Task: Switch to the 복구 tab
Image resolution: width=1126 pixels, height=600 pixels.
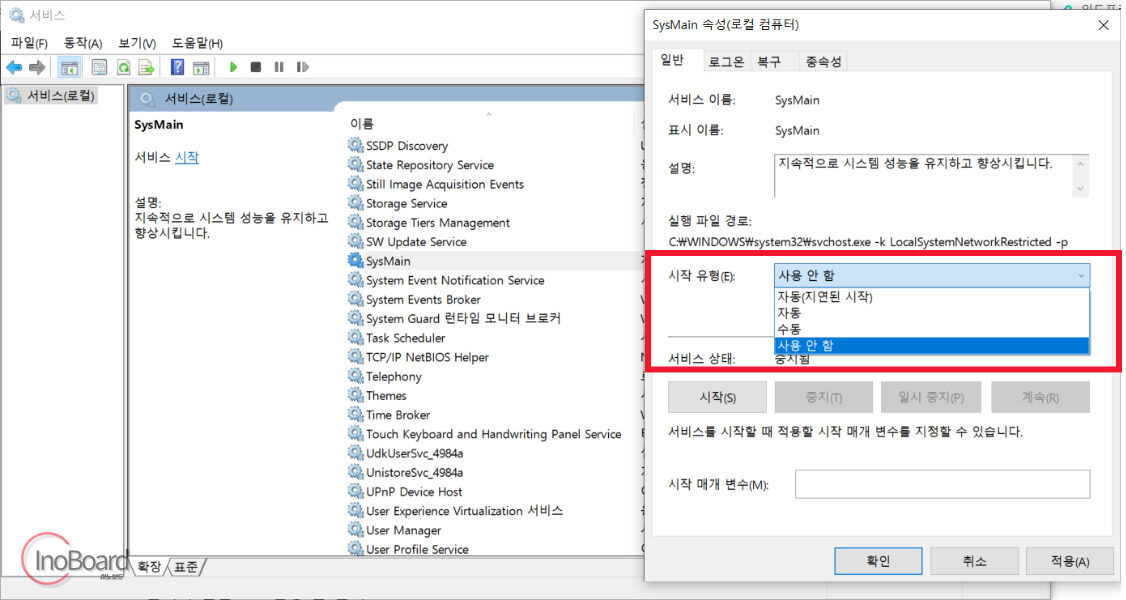Action: pyautogui.click(x=769, y=62)
